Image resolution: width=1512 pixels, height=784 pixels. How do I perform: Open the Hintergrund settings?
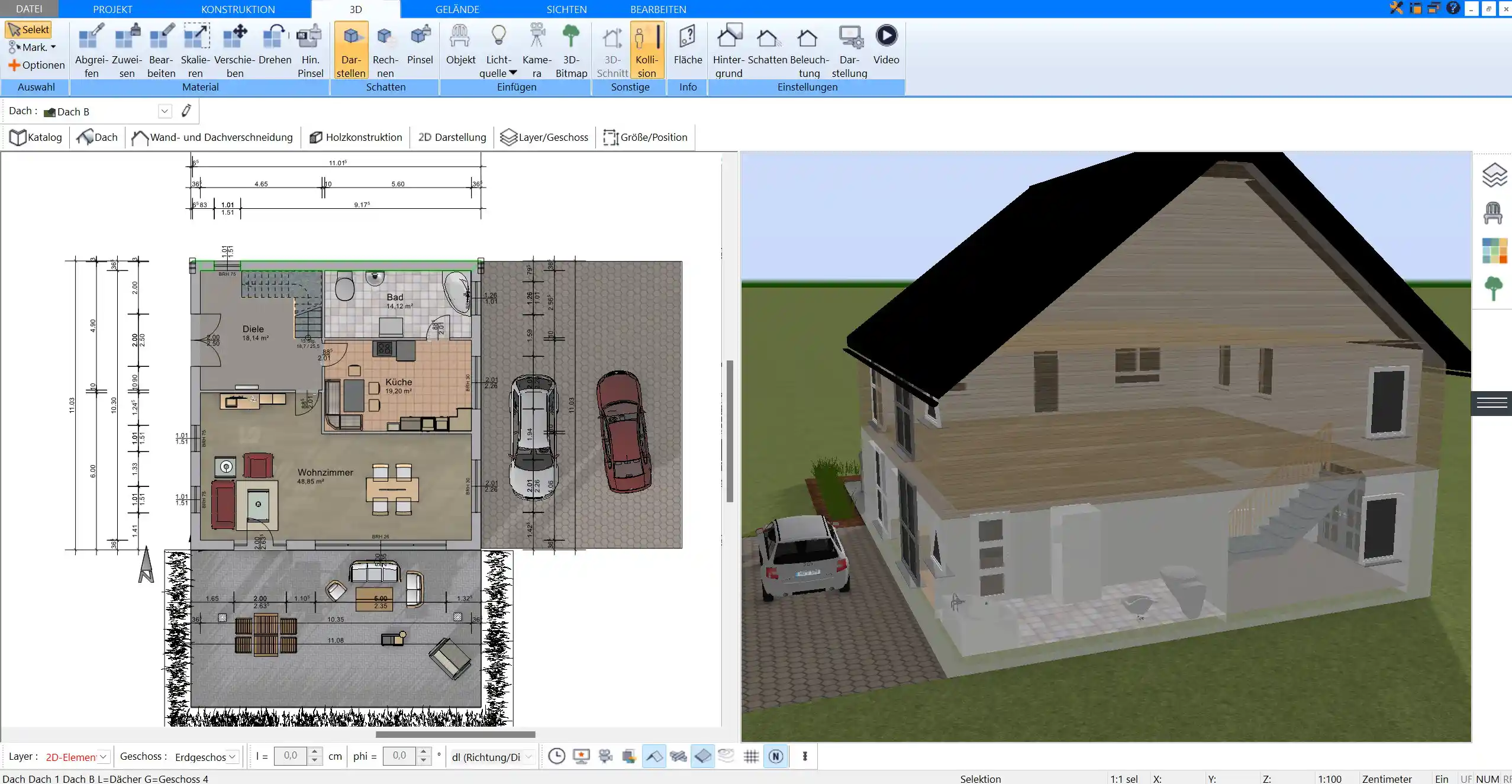point(728,50)
